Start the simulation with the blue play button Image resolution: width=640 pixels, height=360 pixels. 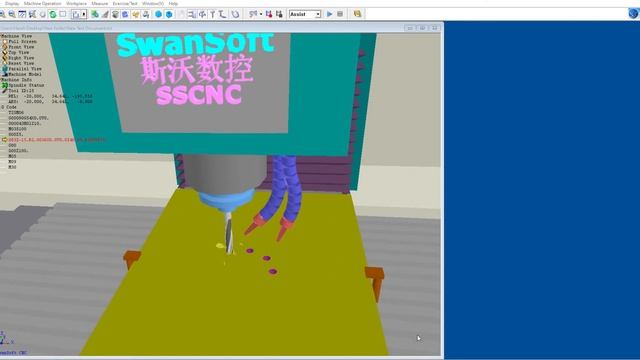tap(330, 14)
